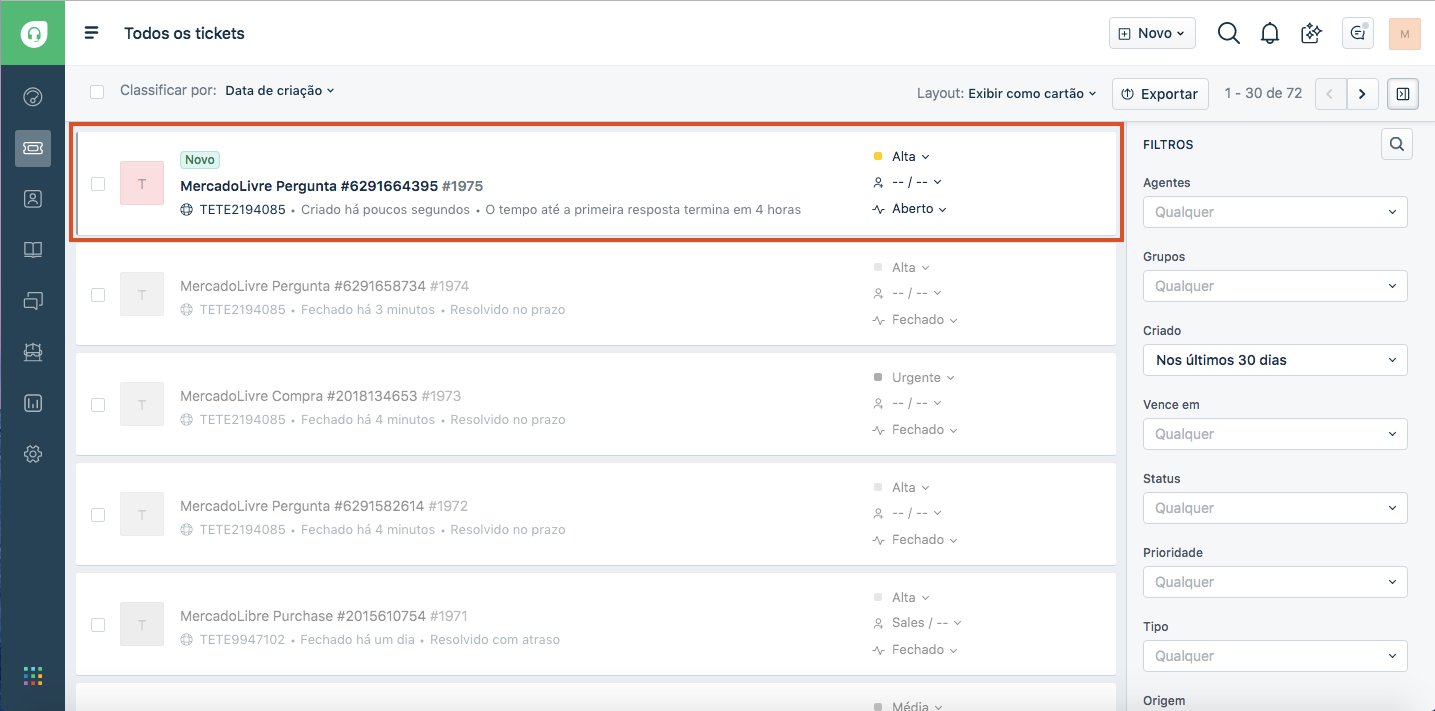Viewport: 1435px width, 711px height.
Task: Open the notifications bell
Action: (1270, 33)
